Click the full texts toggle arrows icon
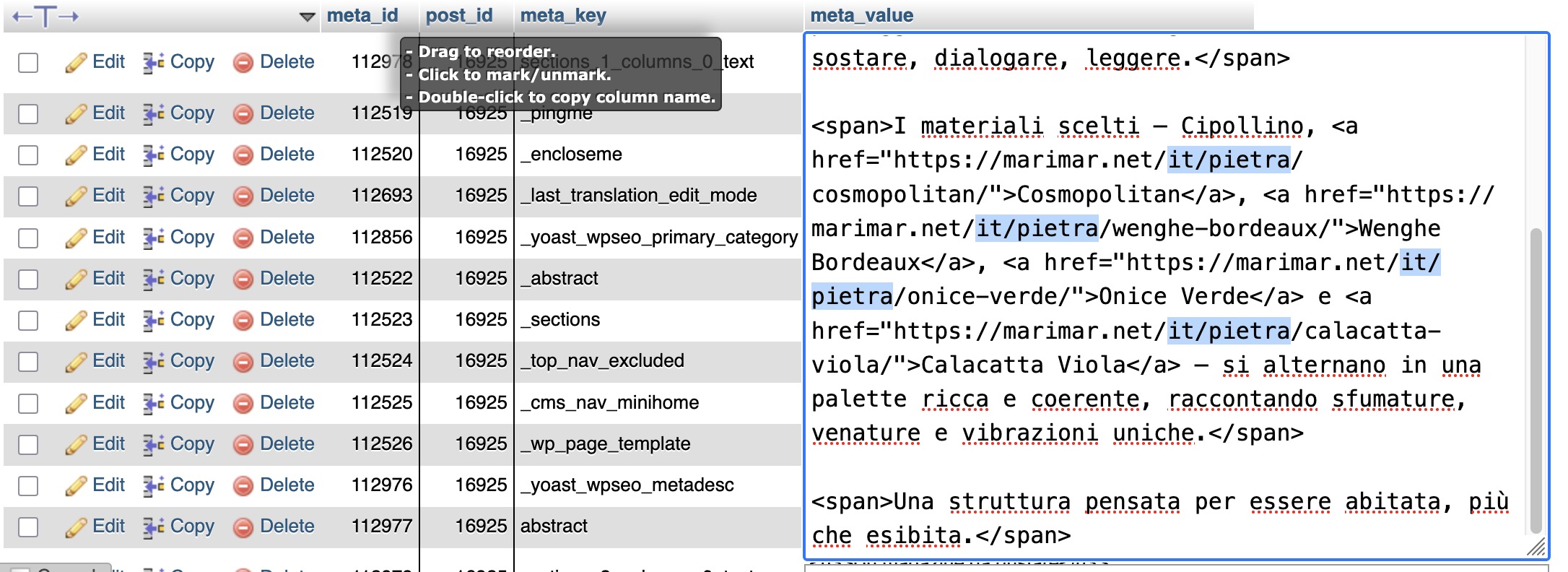The width and height of the screenshot is (1568, 572). pos(45,16)
